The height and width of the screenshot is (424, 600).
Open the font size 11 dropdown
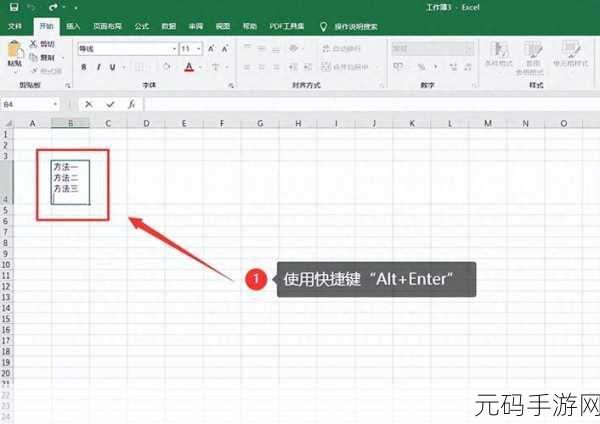tap(199, 49)
